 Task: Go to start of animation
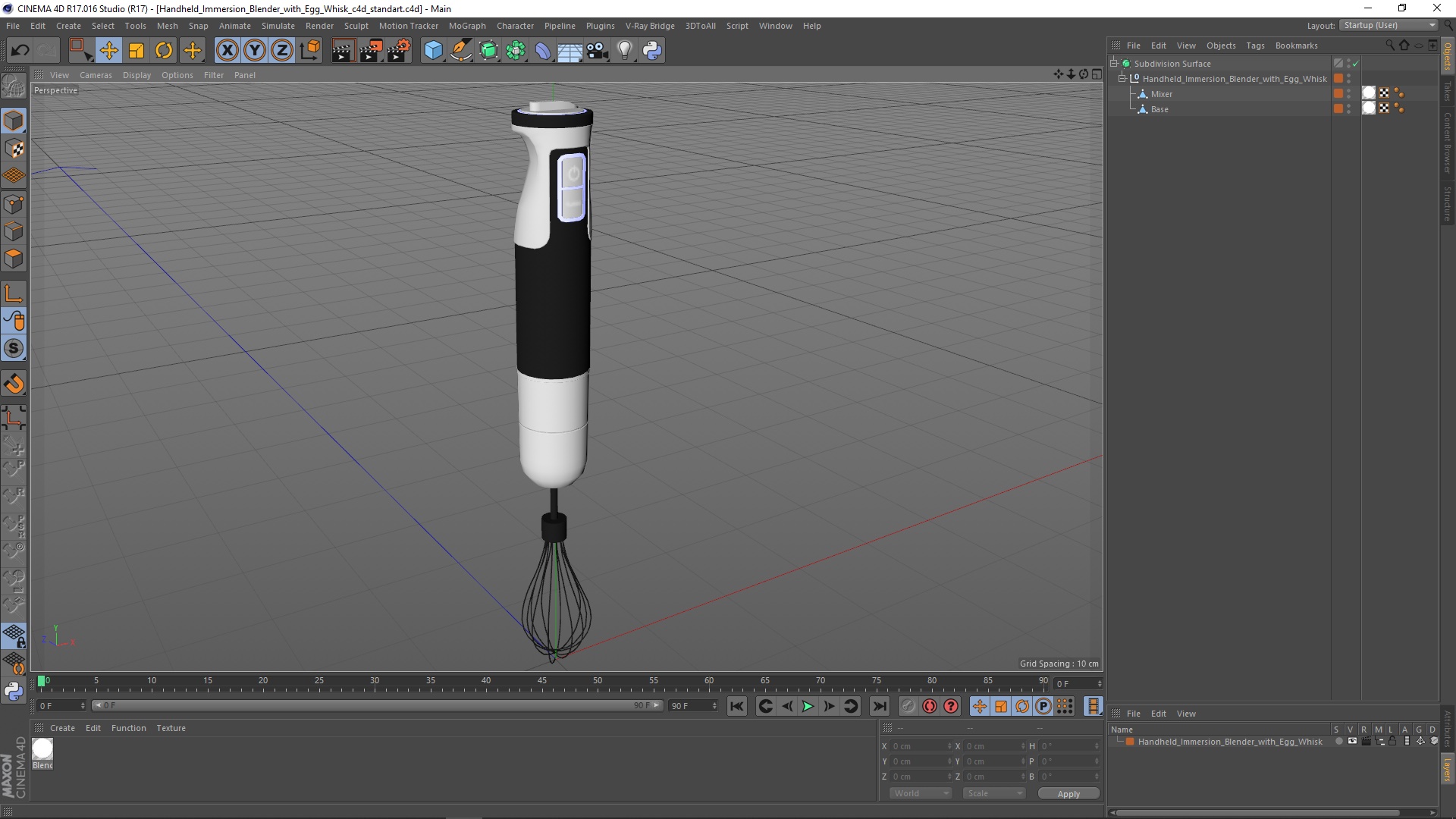click(x=736, y=706)
